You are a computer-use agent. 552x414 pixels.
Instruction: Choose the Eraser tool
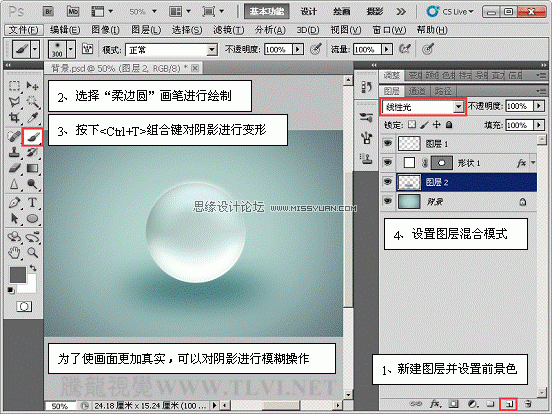tap(14, 168)
